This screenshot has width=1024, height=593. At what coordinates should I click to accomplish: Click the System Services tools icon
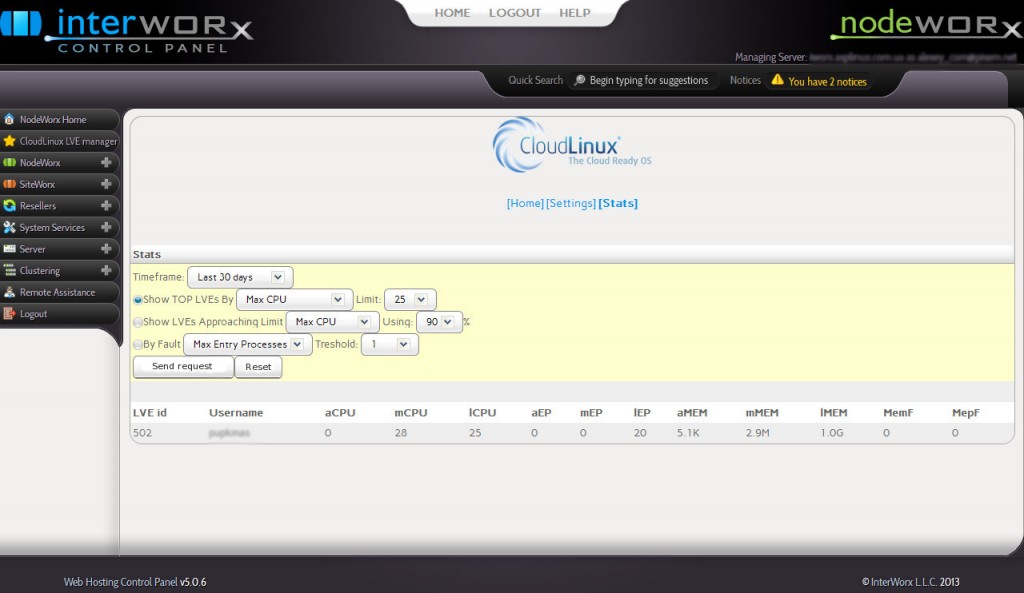pyautogui.click(x=9, y=227)
